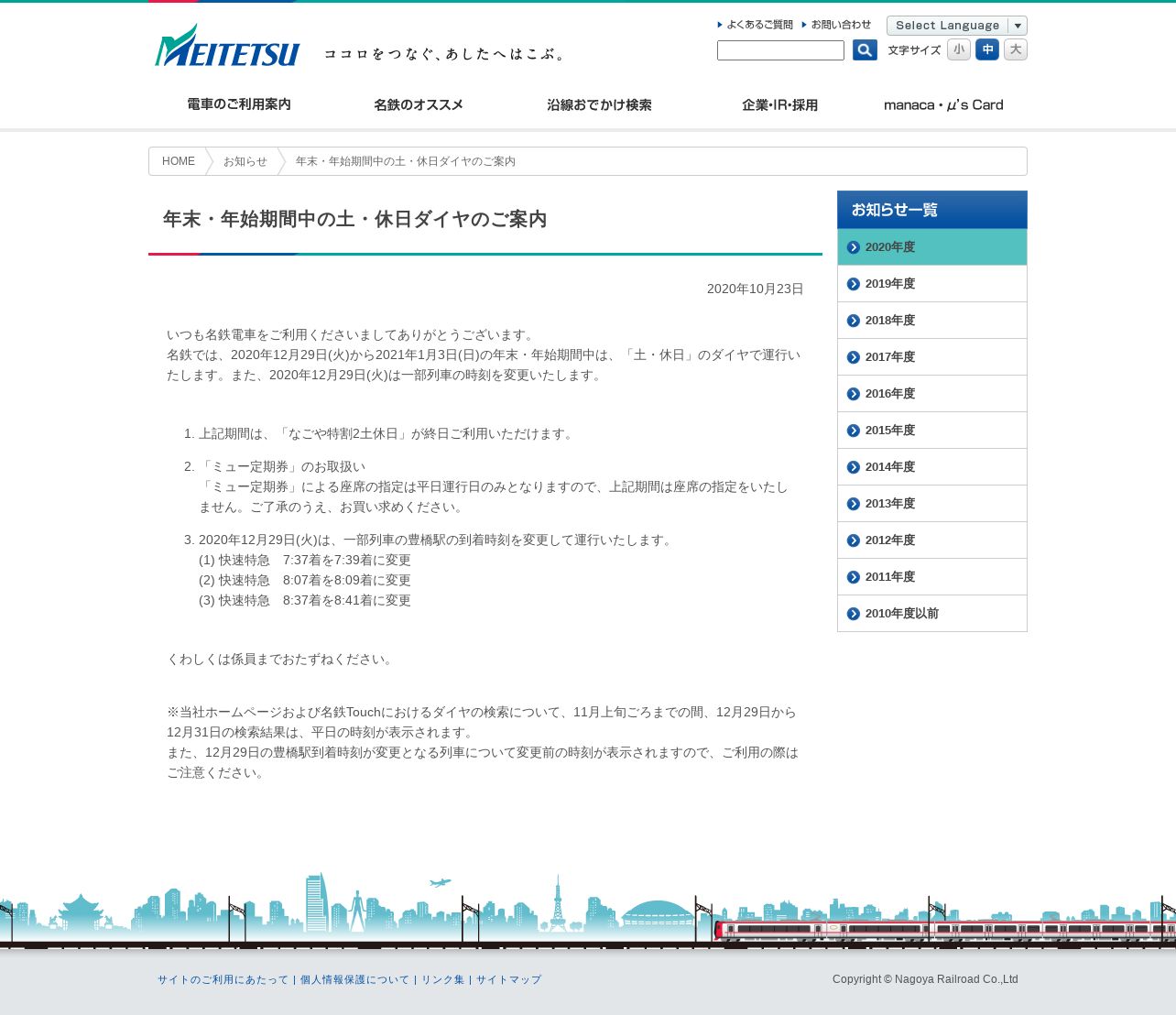The image size is (1176, 1015).
Task: Open the 名鉄のオススメ menu
Action: [419, 104]
